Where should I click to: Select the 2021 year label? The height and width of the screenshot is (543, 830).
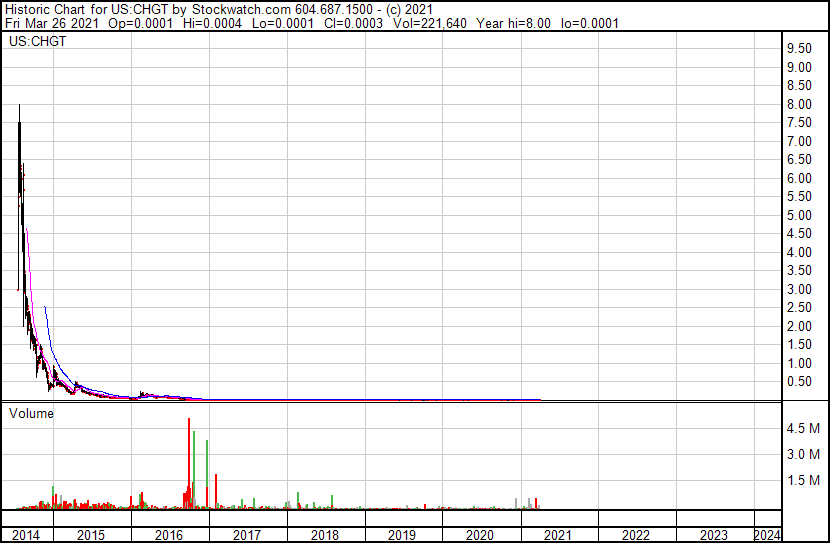click(558, 535)
